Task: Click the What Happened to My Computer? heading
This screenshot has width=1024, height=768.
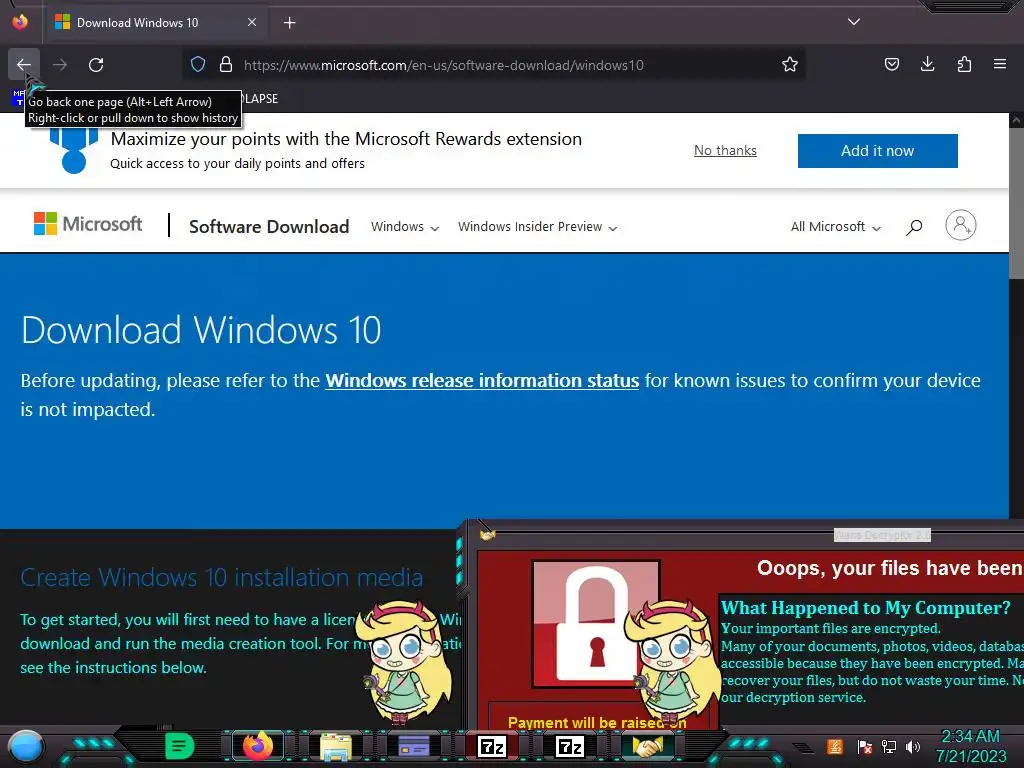Action: (865, 608)
